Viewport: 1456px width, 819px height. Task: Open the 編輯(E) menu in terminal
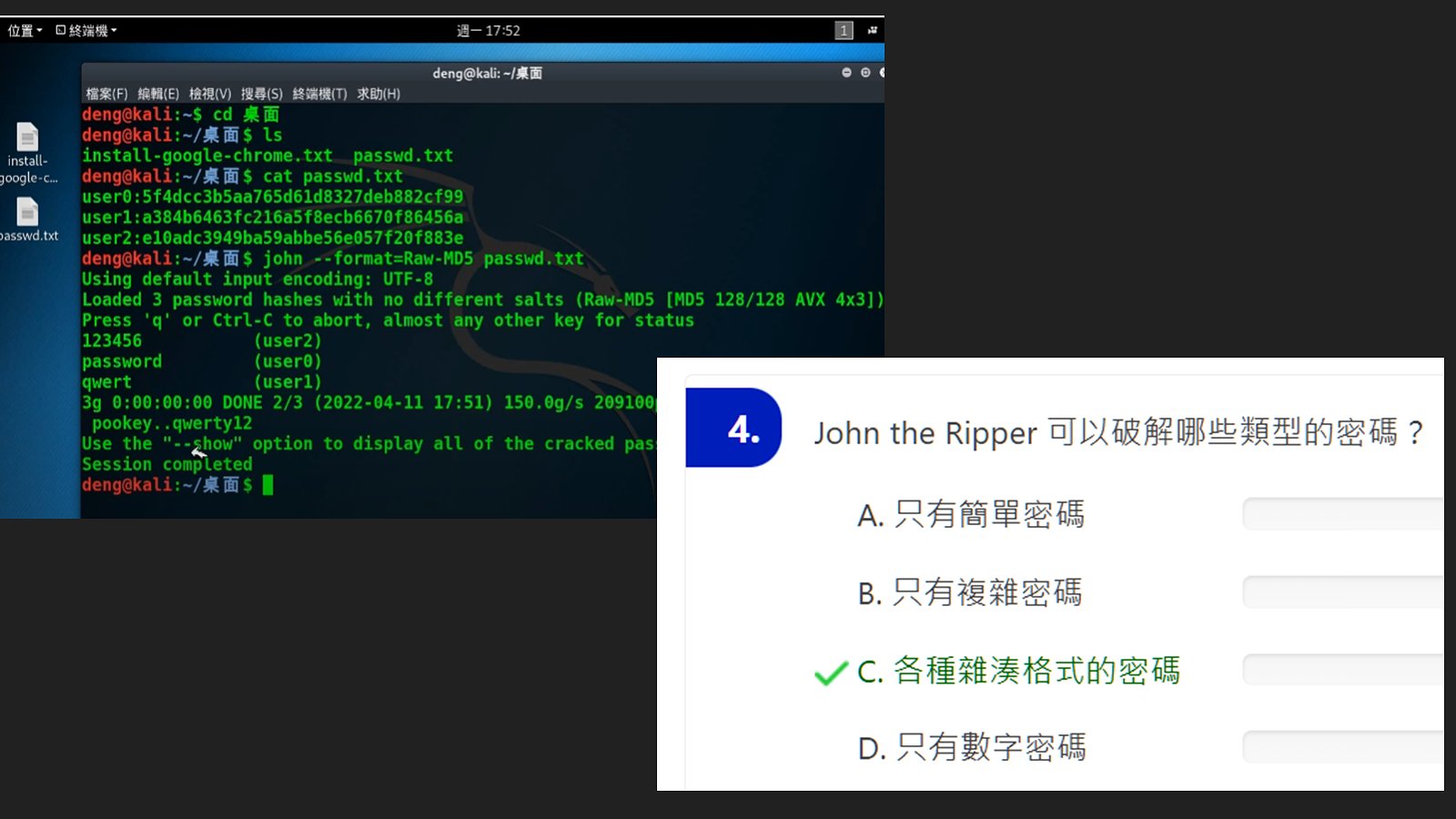click(158, 94)
